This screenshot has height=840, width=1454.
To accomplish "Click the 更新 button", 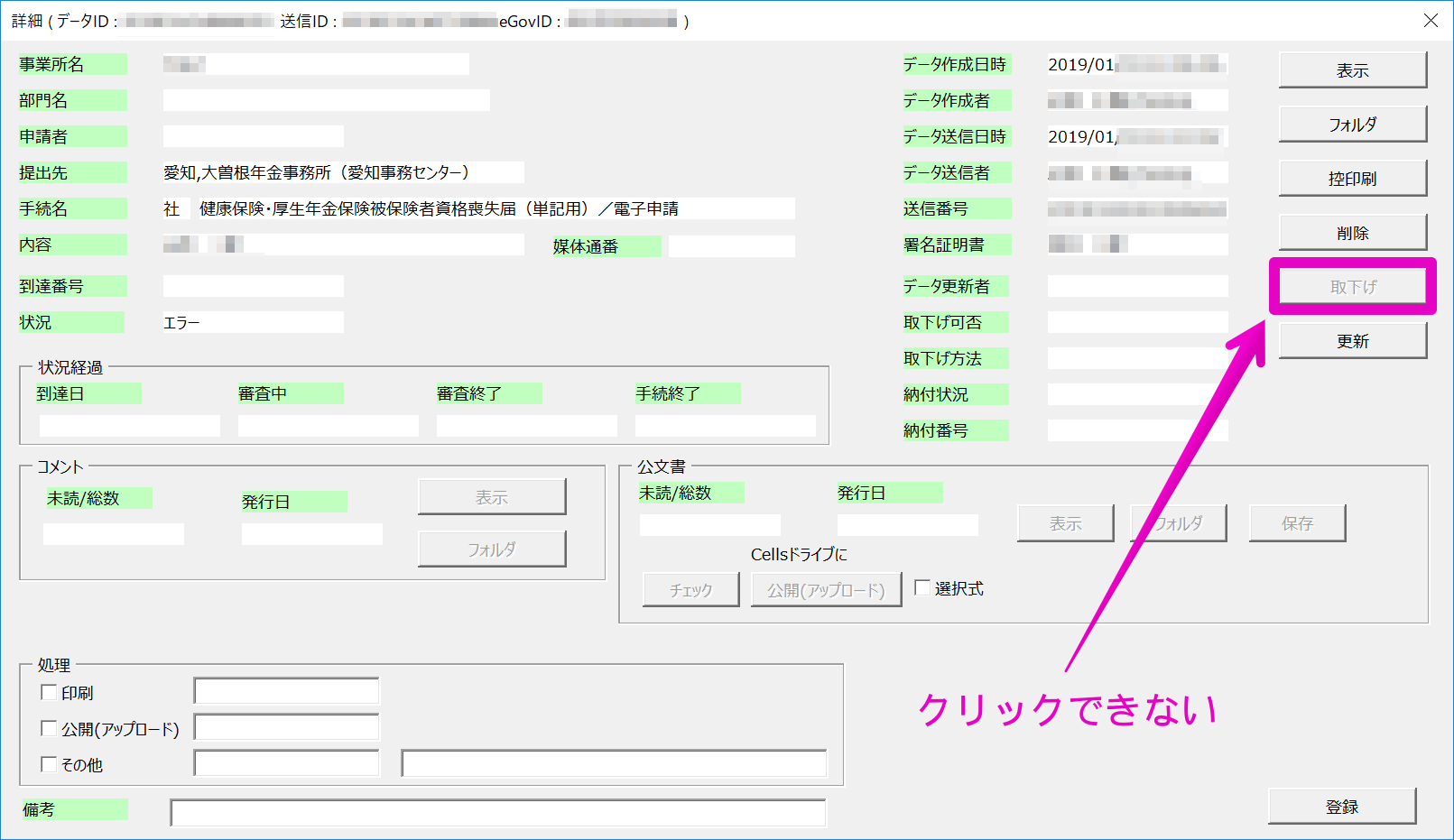I will tap(1352, 341).
